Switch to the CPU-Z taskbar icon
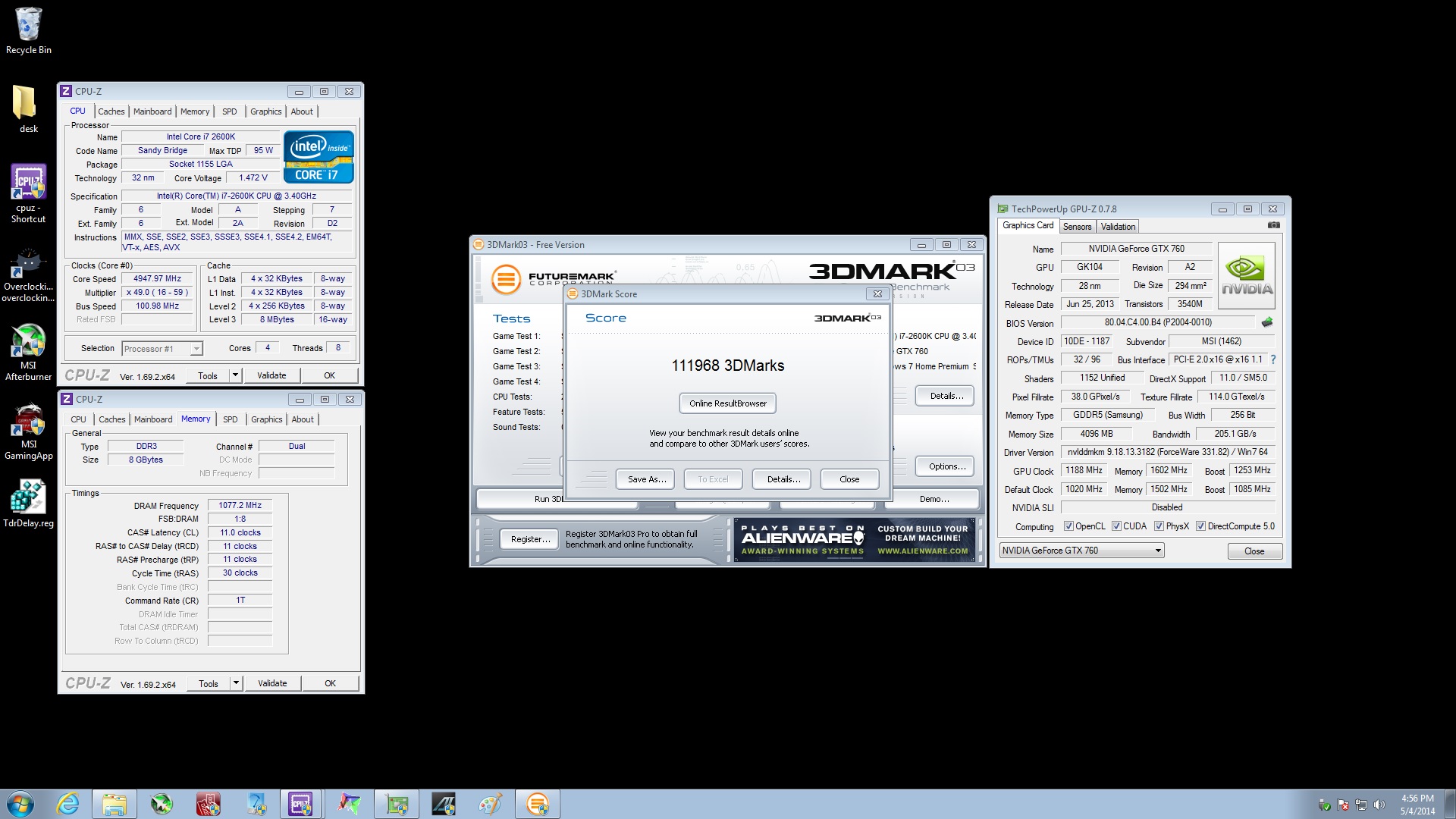The width and height of the screenshot is (1456, 819). click(x=301, y=804)
